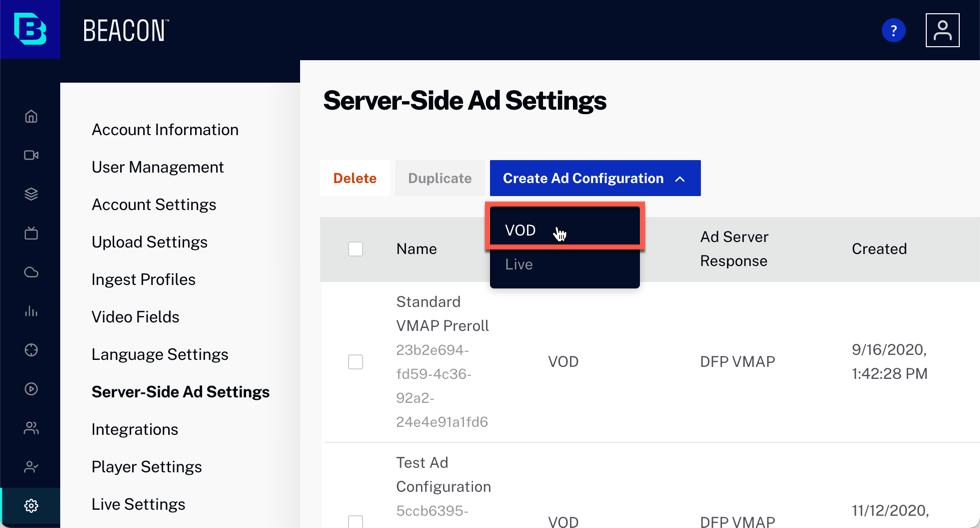Check the Standard VMAP Preroll row checkbox
980x528 pixels.
tap(356, 362)
